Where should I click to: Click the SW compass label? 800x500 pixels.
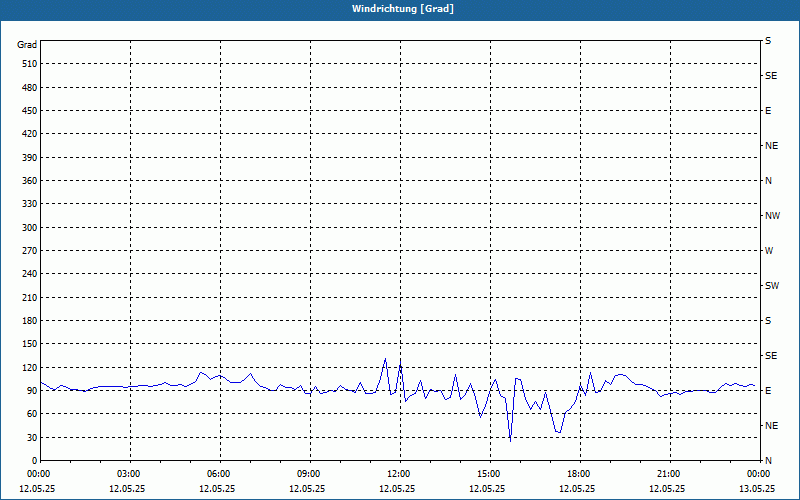tap(772, 286)
